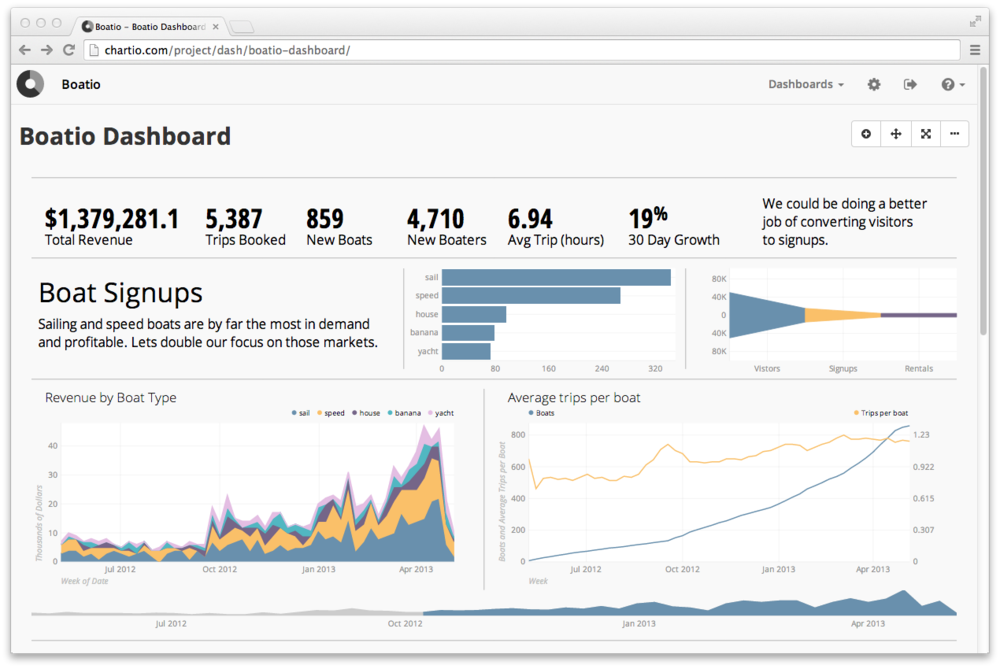This screenshot has height=669, width=1000.
Task: Click the browser forward arrow
Action: [47, 50]
